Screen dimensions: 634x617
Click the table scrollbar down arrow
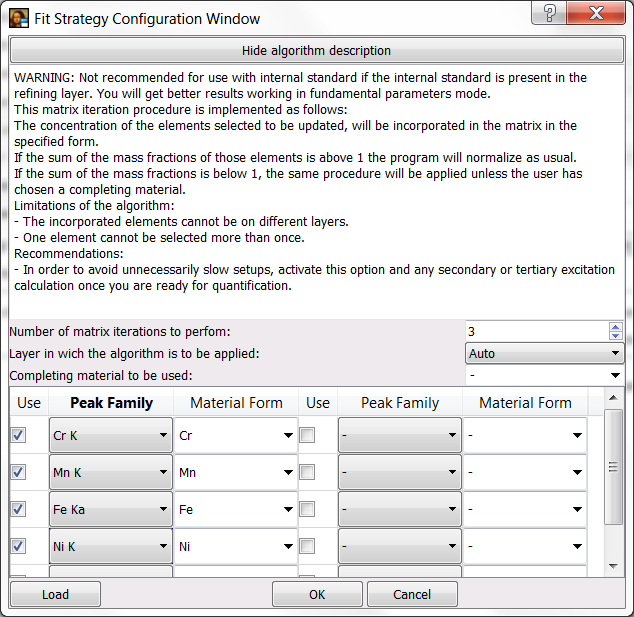(x=614, y=566)
